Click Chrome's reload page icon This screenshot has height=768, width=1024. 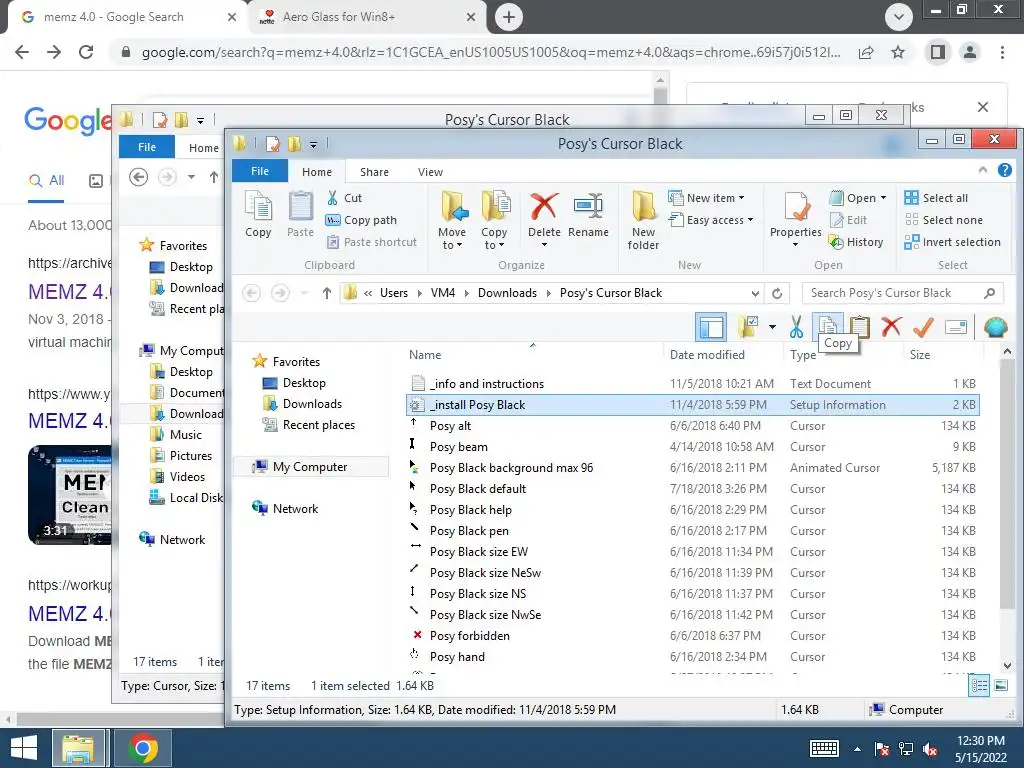pyautogui.click(x=86, y=52)
